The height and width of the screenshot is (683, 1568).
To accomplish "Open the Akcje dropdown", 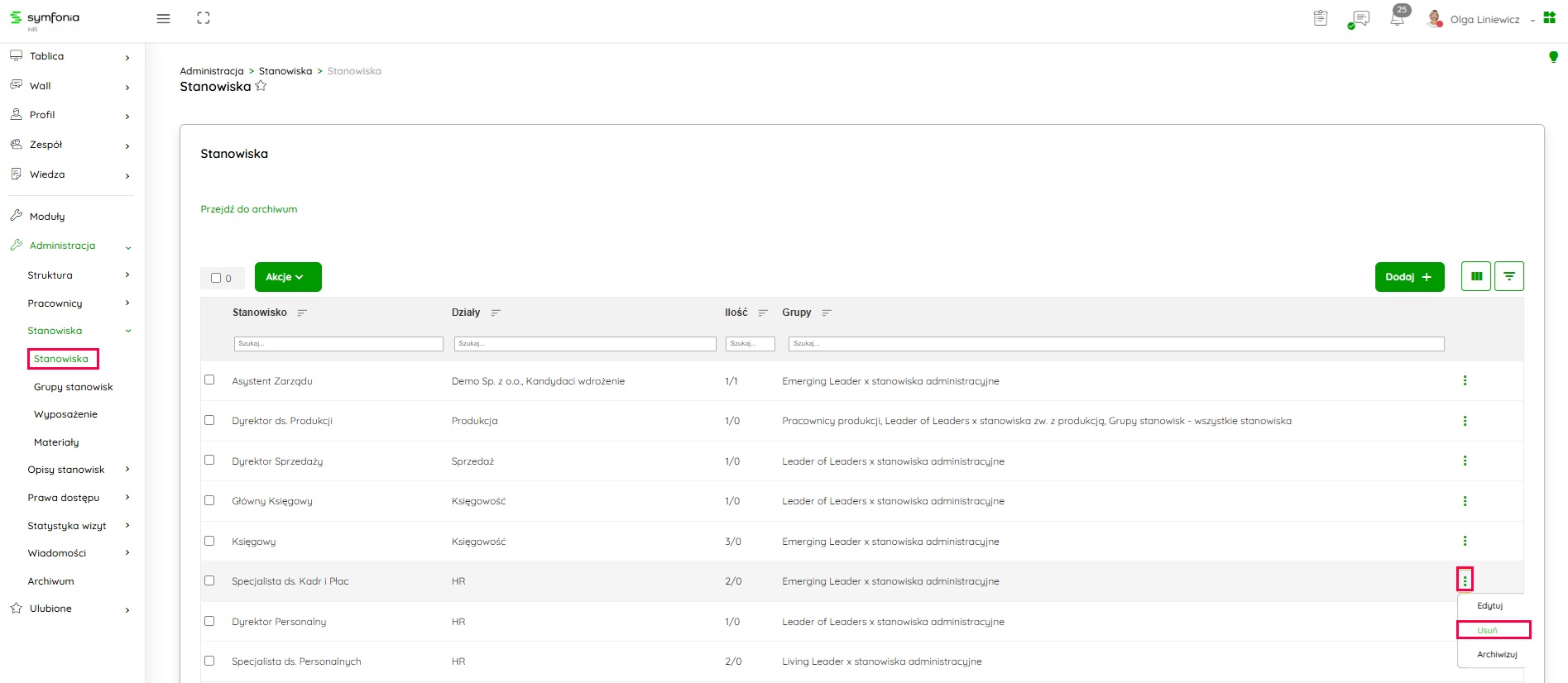I will pos(287,277).
